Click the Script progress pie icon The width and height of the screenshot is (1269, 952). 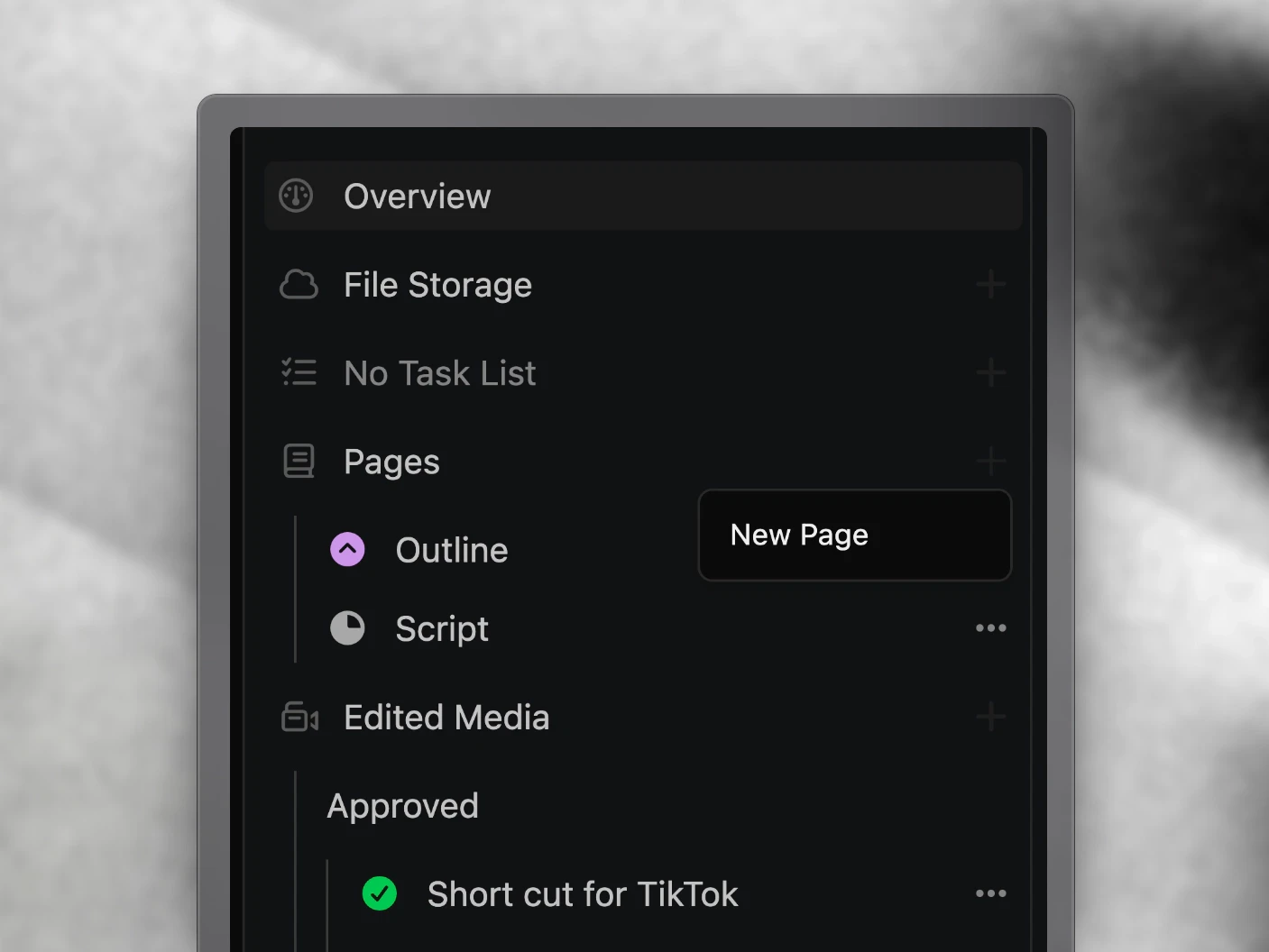click(x=347, y=628)
